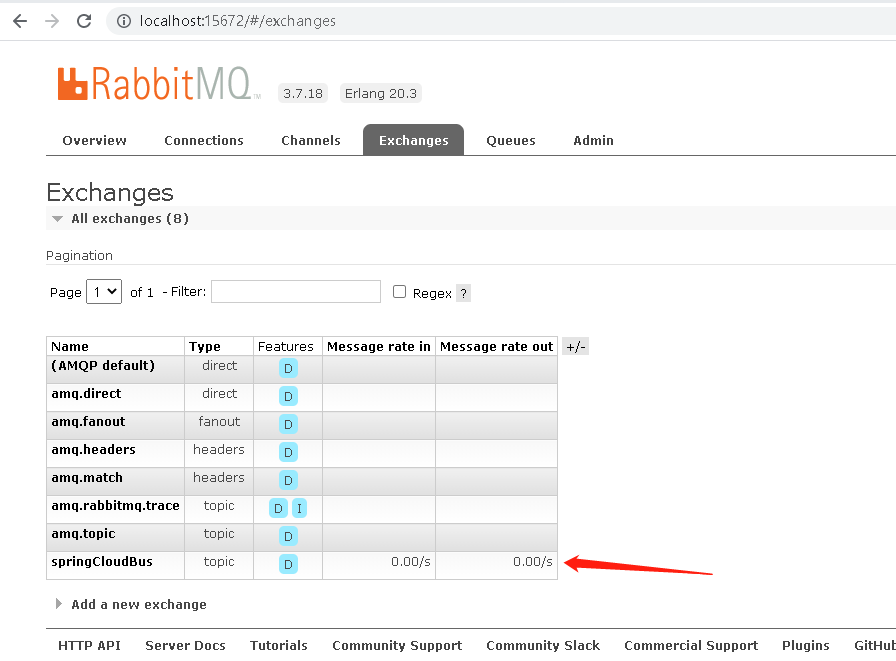This screenshot has height=661, width=896.
Task: Click the Pagination label
Action: coord(79,255)
